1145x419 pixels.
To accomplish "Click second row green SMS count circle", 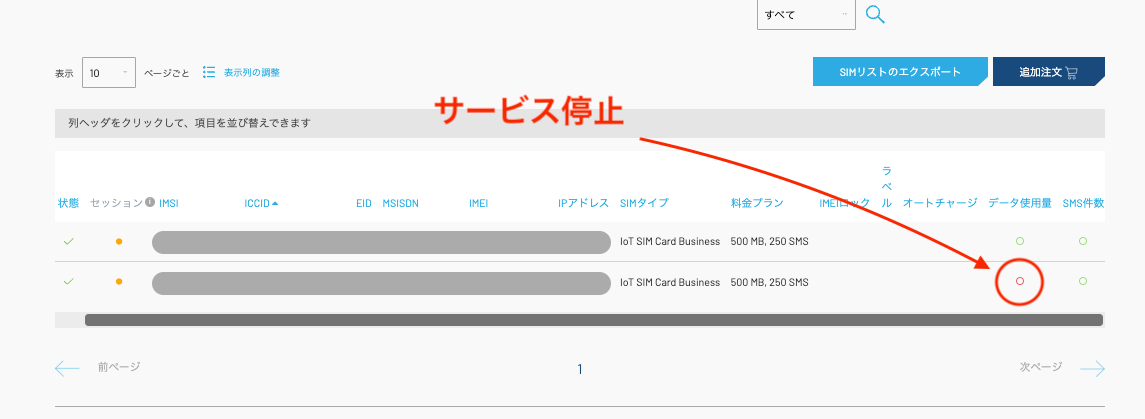I will (1083, 281).
